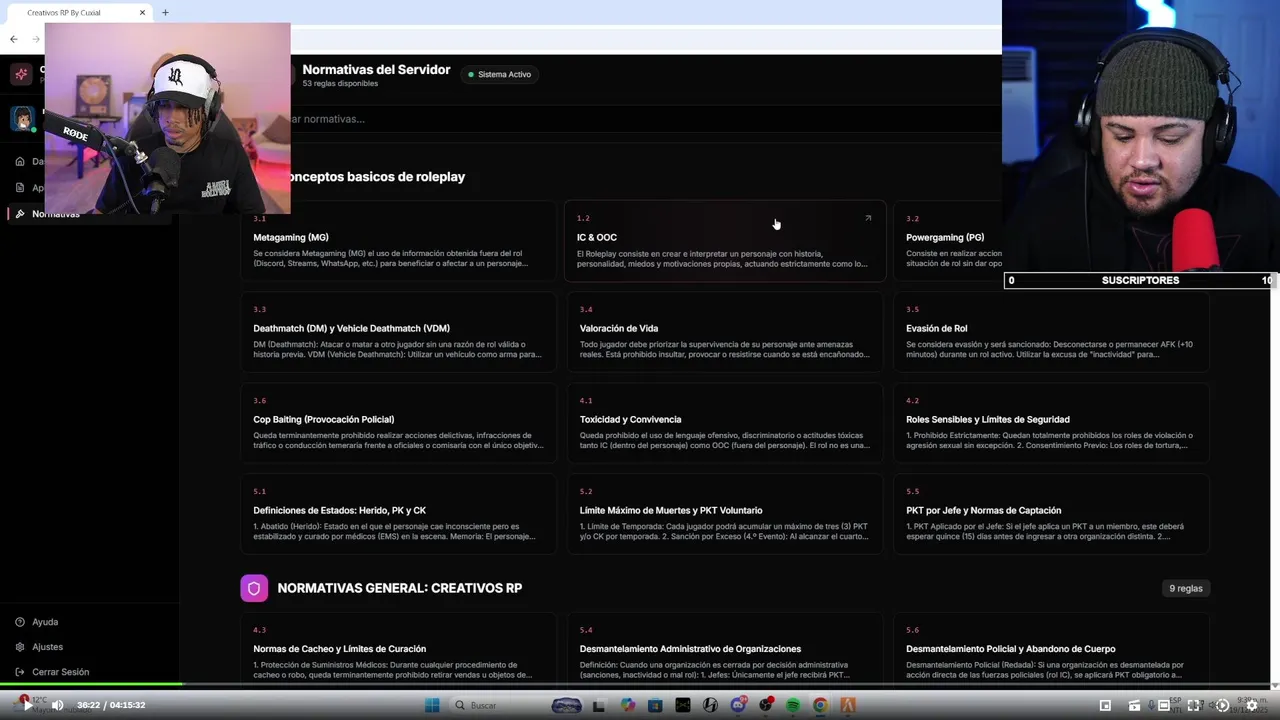Click the video time display 38:22 / 04:15:32

[112, 705]
